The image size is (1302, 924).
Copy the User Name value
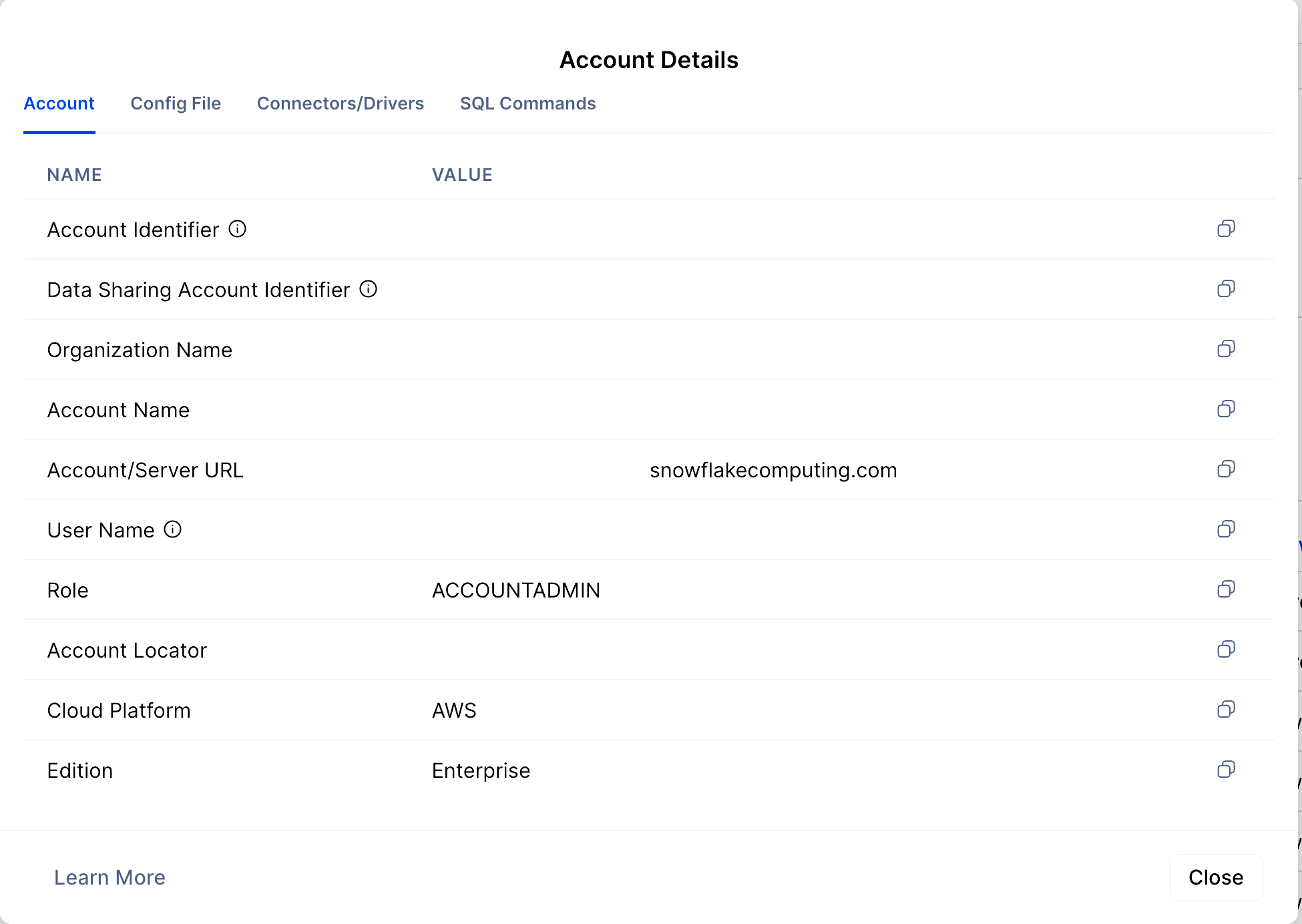point(1226,529)
